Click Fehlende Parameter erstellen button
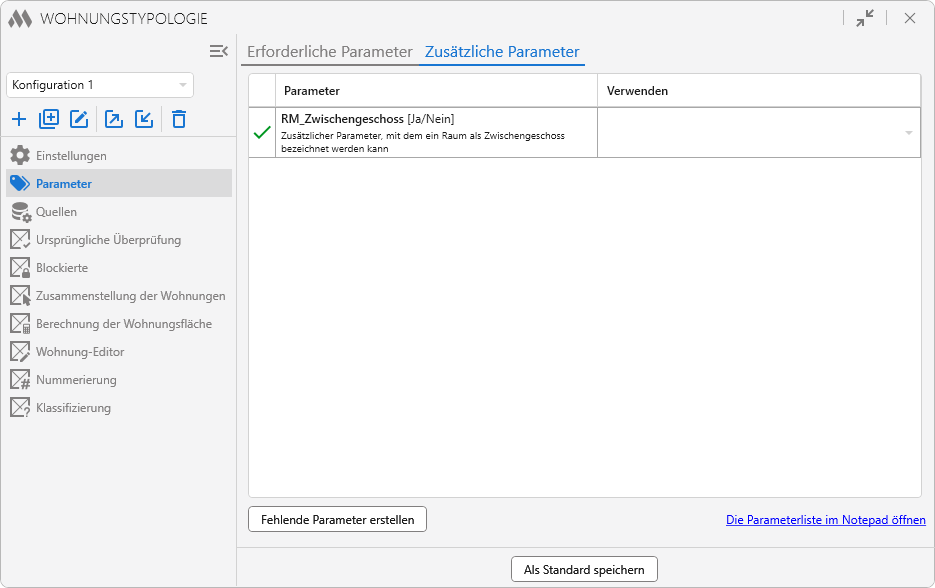The width and height of the screenshot is (935, 588). (337, 519)
